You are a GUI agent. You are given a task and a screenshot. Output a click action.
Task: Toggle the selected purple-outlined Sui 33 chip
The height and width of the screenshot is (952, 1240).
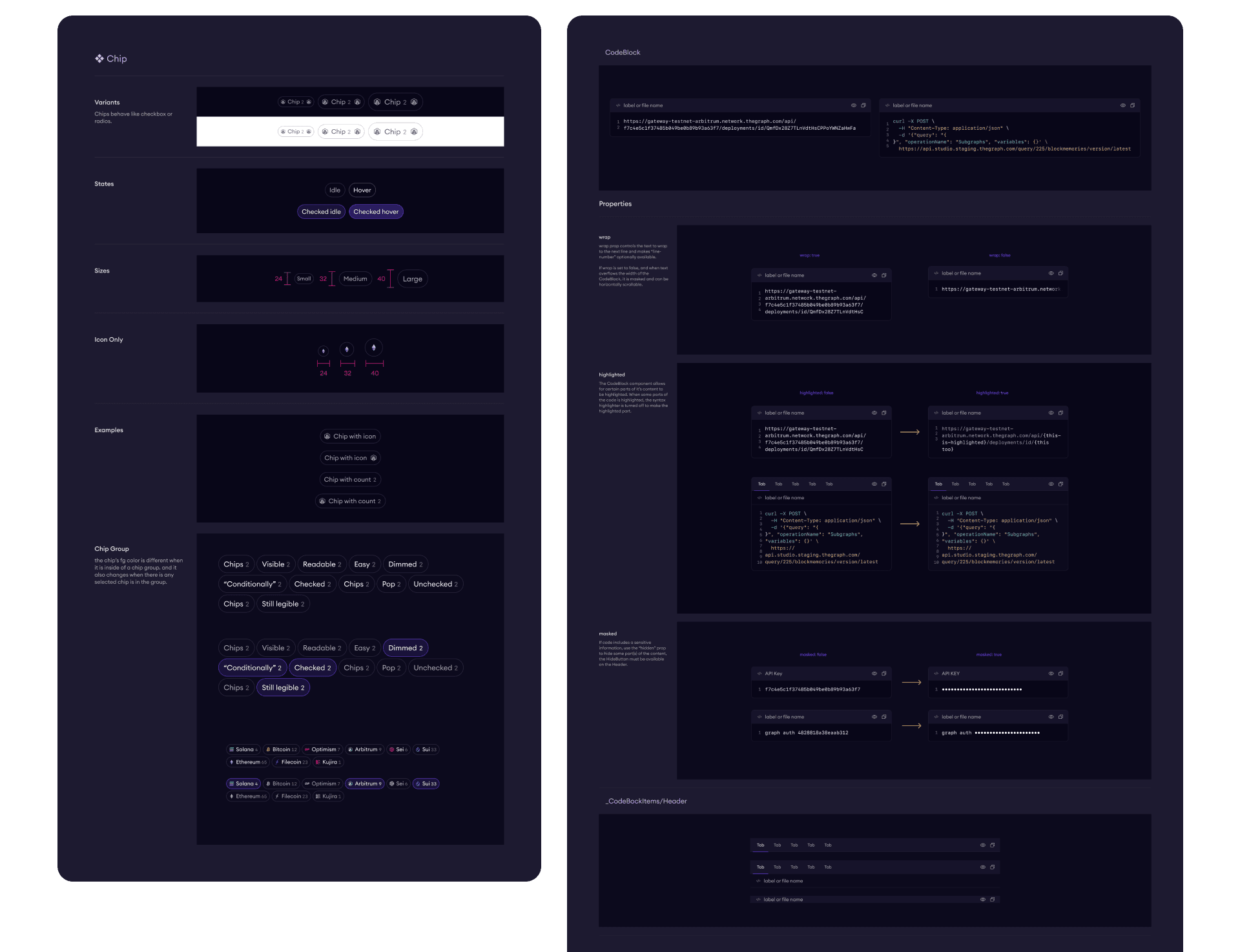[426, 783]
